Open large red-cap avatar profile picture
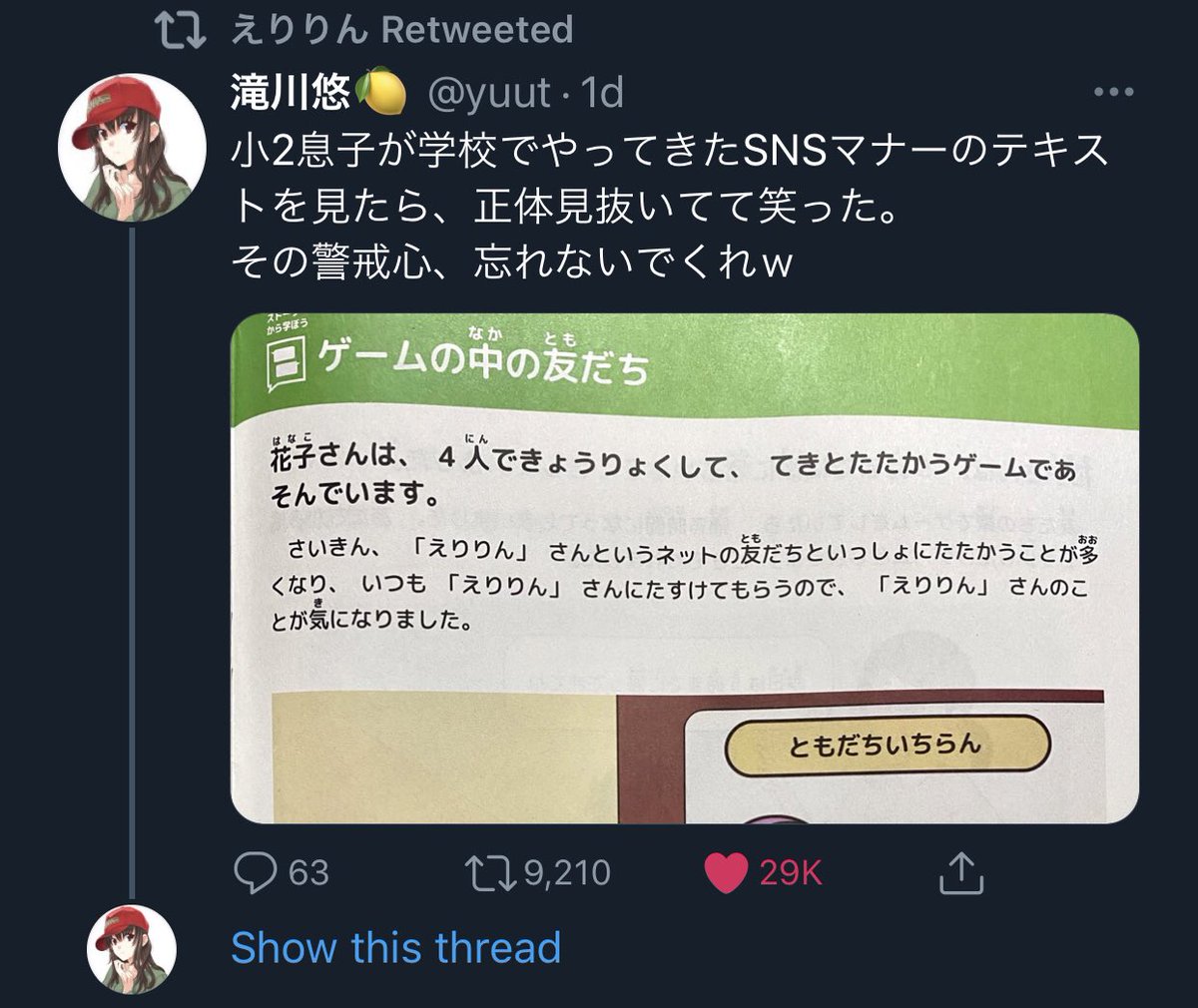The image size is (1198, 1008). 131,148
